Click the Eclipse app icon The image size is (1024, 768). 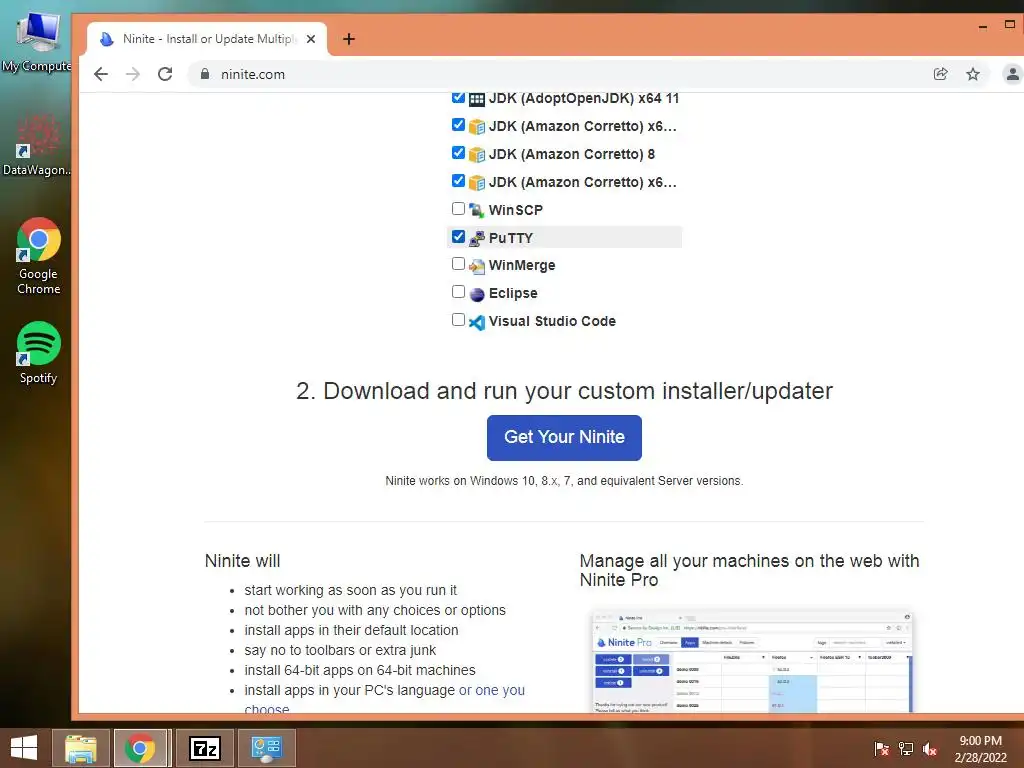point(477,294)
